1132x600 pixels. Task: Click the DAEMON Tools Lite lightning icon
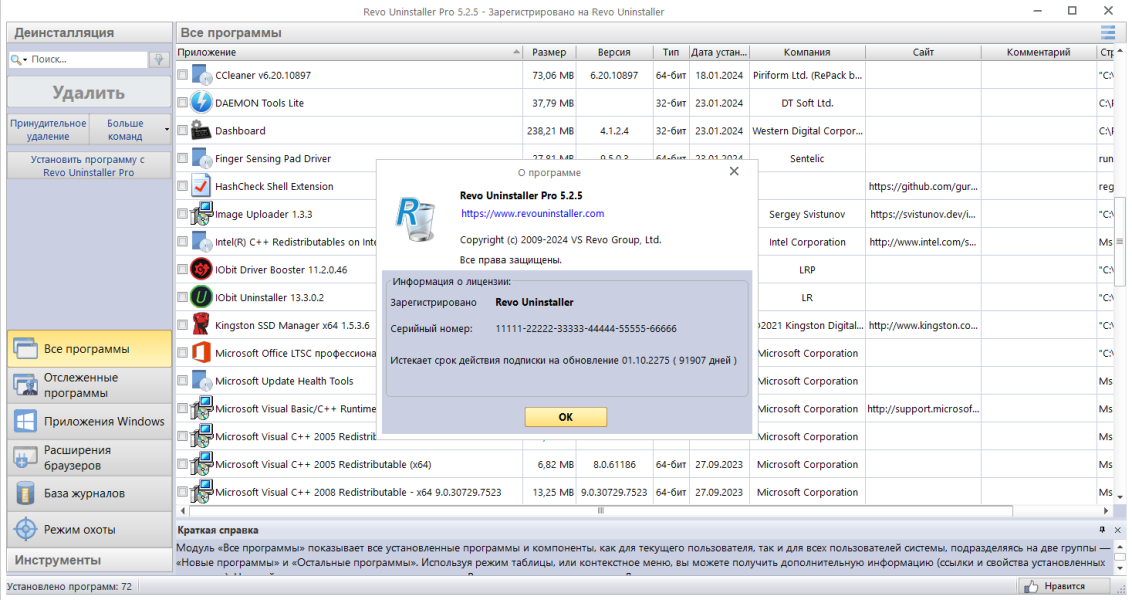[x=201, y=103]
